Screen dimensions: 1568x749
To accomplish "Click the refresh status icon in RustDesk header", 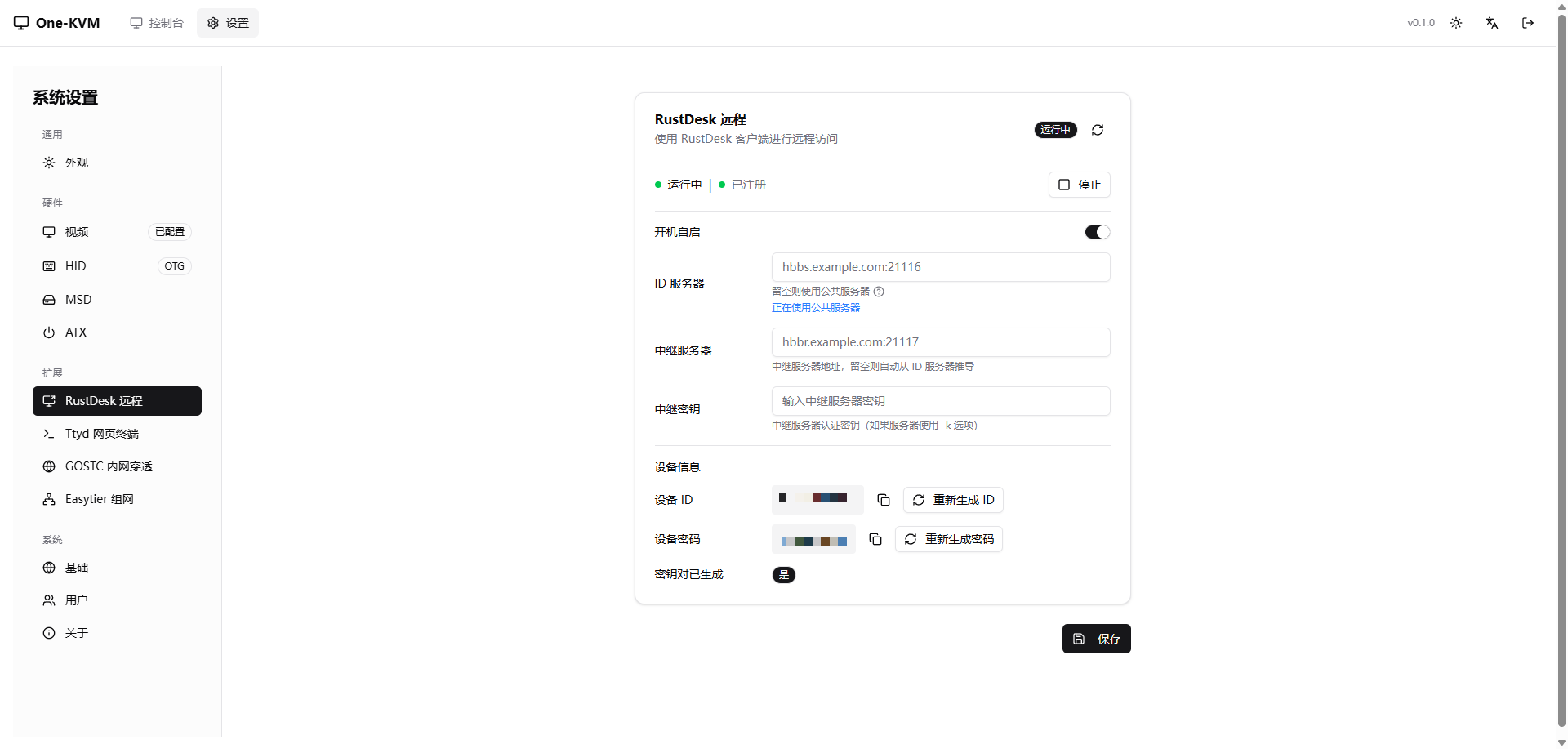I will coord(1098,130).
